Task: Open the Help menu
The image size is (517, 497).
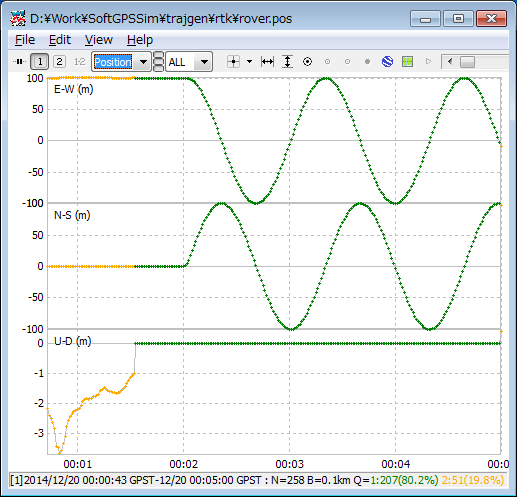Action: (x=140, y=40)
